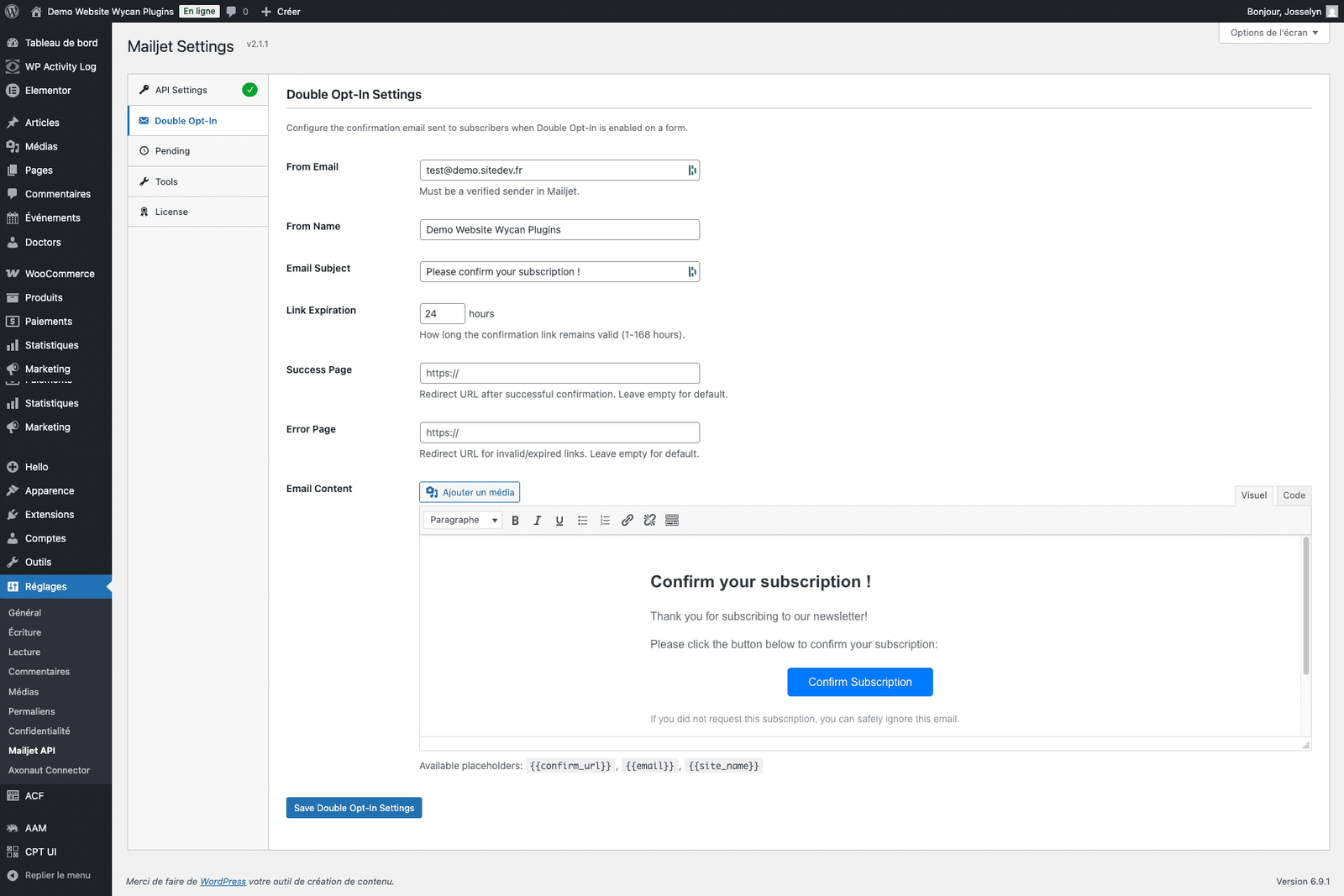
Task: Apply bold formatting in the email editor
Action: click(515, 520)
